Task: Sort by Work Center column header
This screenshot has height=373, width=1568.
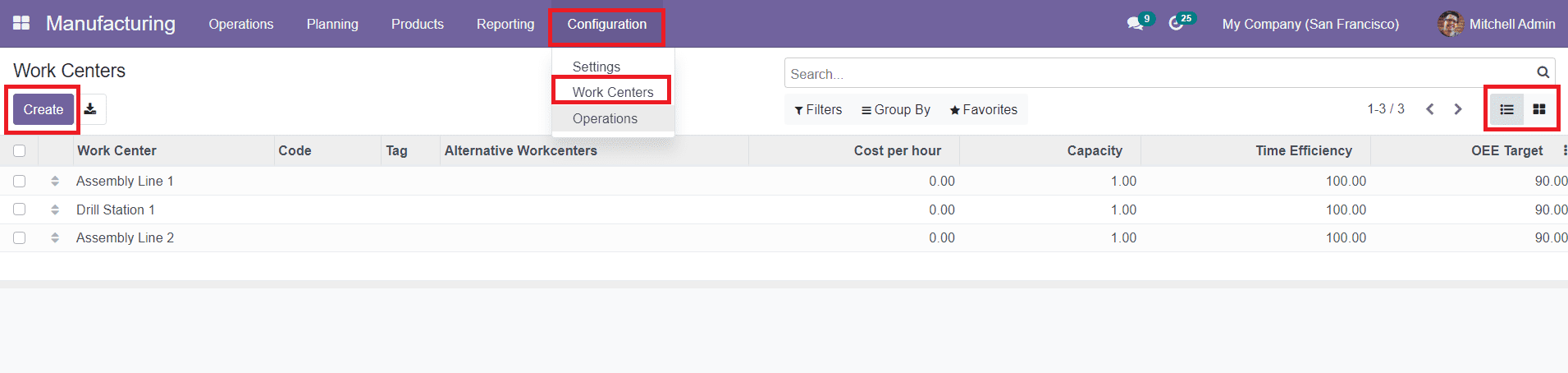Action: (x=172, y=150)
